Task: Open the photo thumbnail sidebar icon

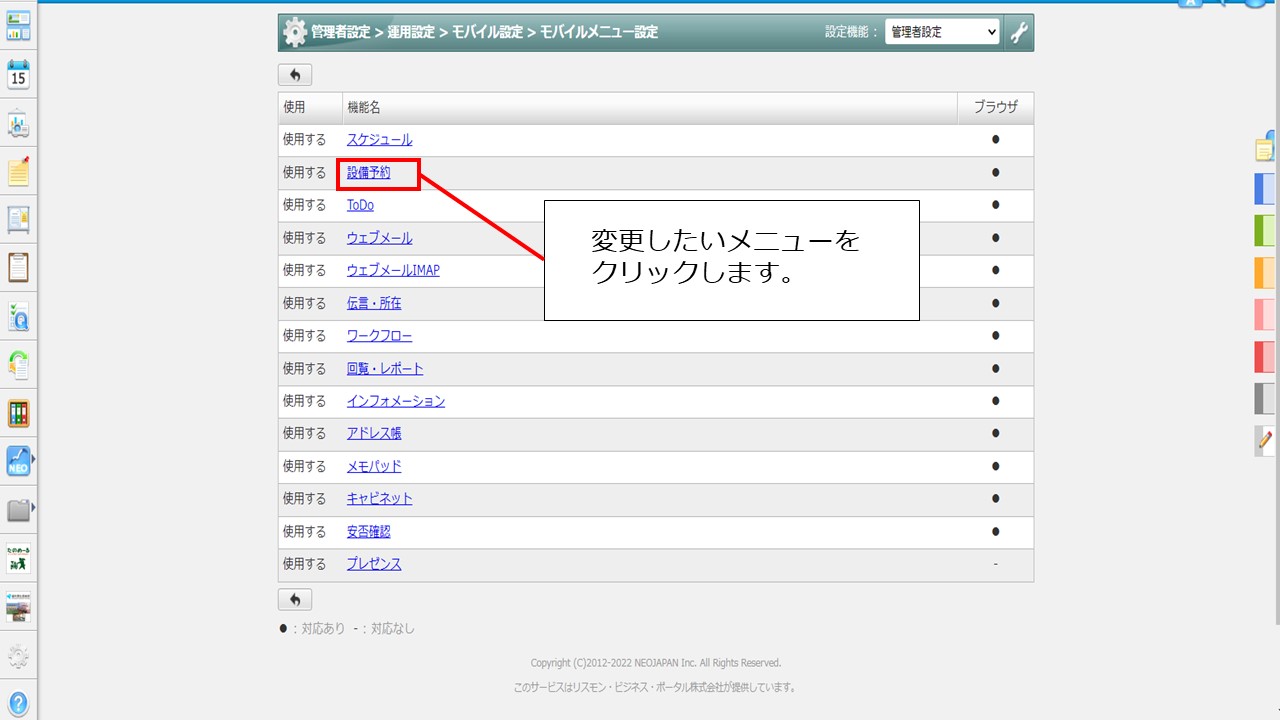Action: (x=18, y=607)
